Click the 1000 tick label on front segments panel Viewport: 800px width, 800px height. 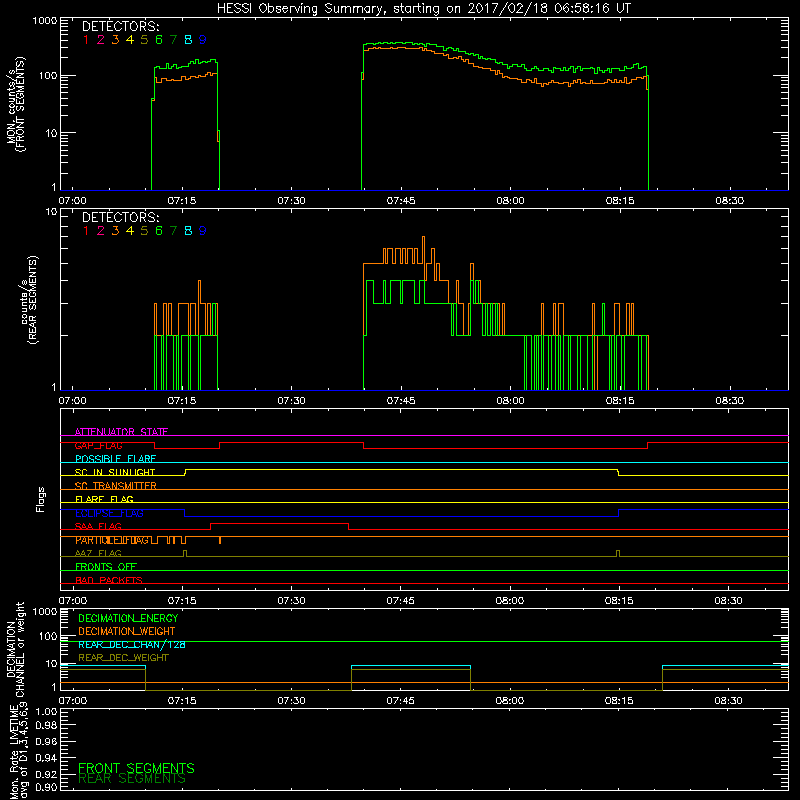[x=45, y=21]
